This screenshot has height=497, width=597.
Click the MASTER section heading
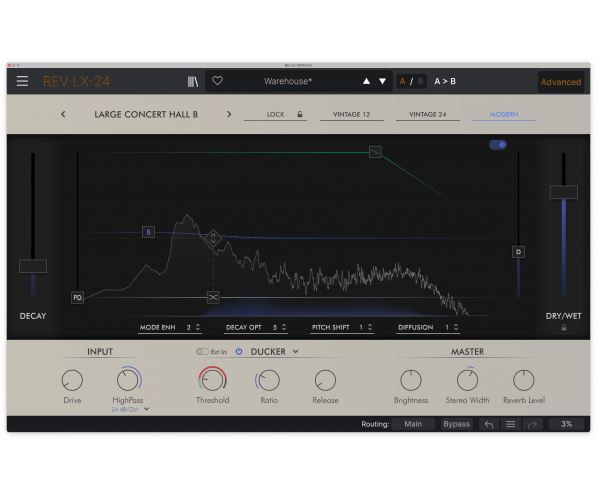468,352
